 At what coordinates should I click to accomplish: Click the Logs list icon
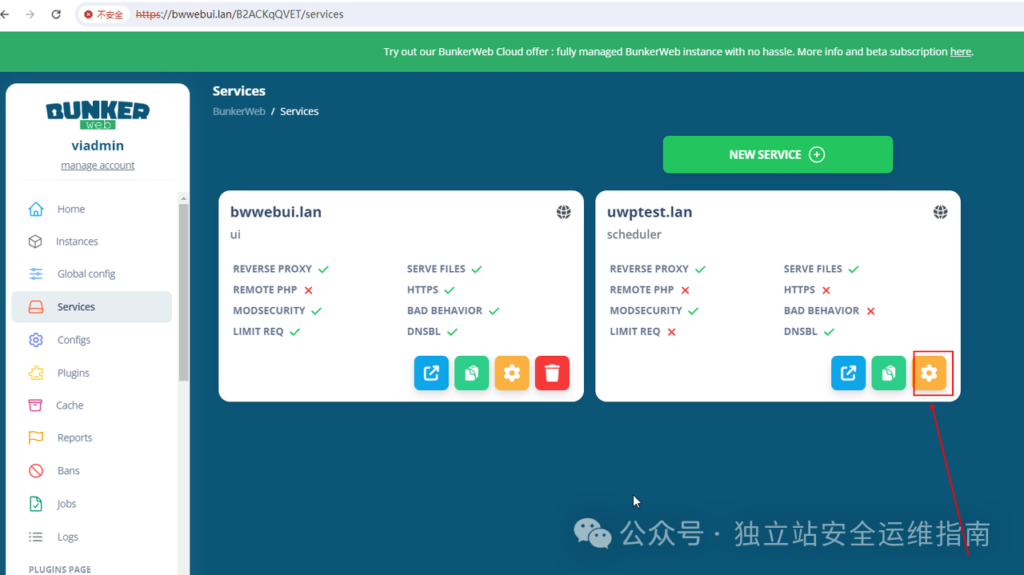click(x=36, y=537)
